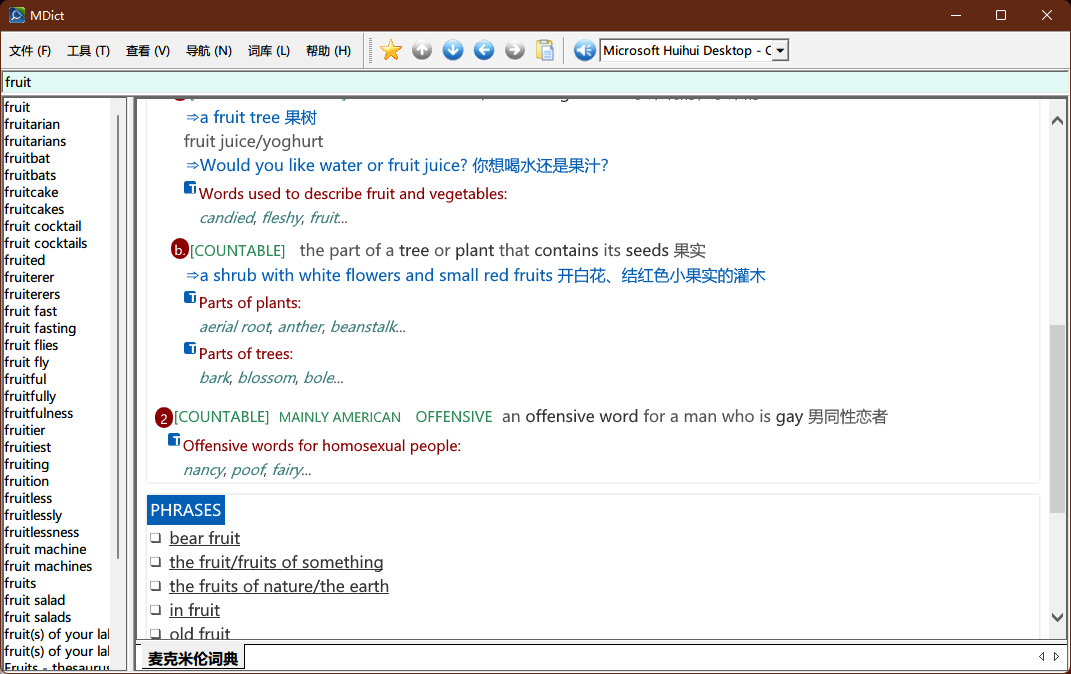The height and width of the screenshot is (674, 1071).
Task: Open thesaurus icon beside 'Parts of plants'
Action: pyautogui.click(x=190, y=297)
